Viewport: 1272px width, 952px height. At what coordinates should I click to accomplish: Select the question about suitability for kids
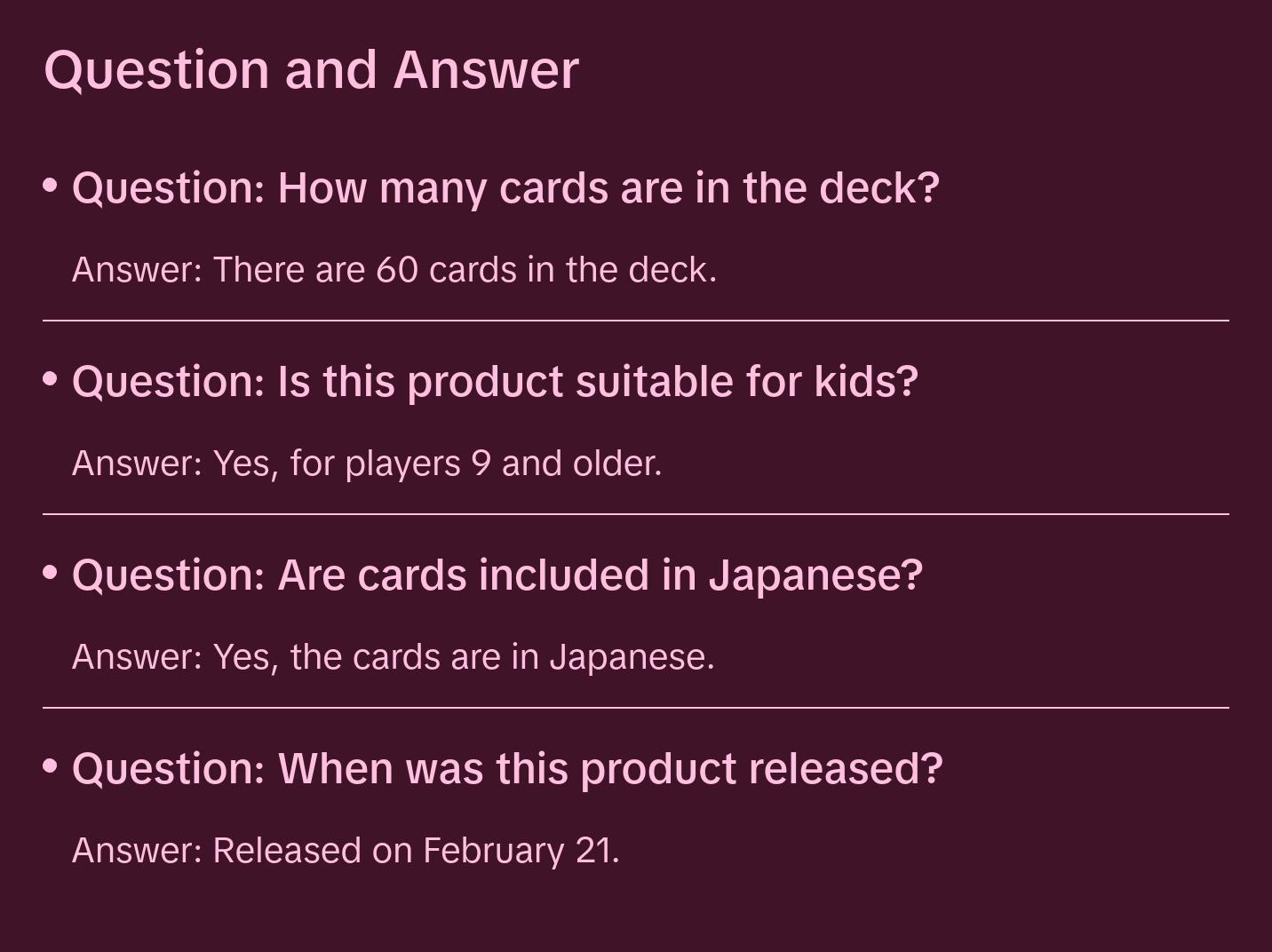(x=495, y=382)
